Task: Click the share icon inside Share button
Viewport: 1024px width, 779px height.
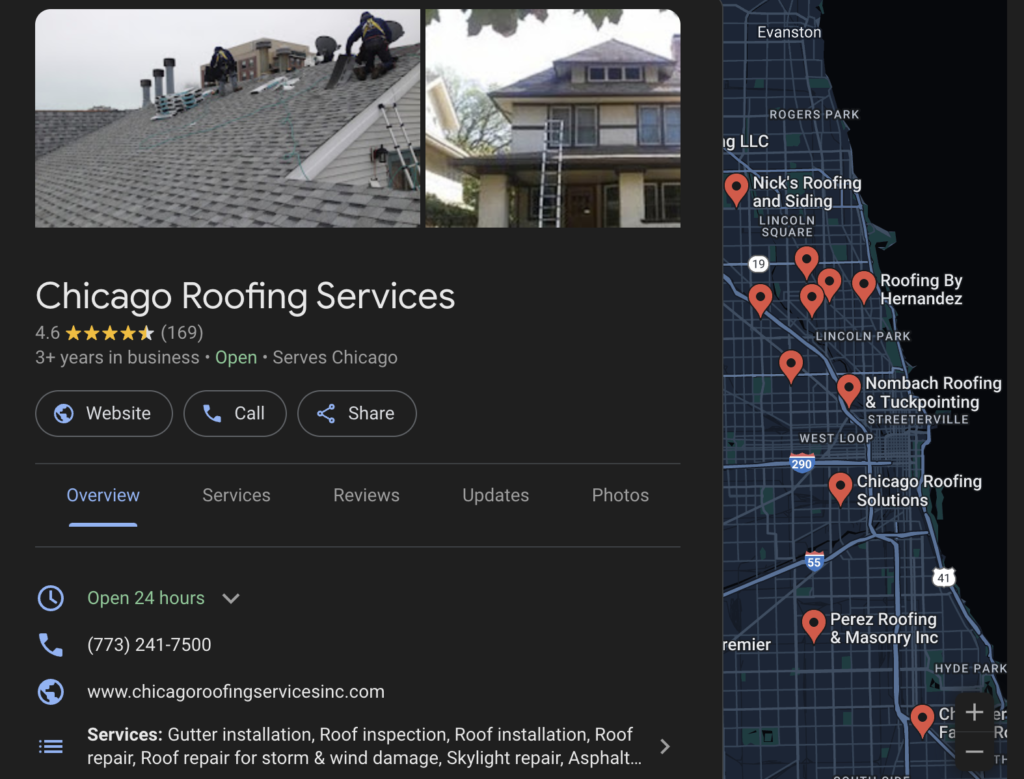Action: point(326,413)
